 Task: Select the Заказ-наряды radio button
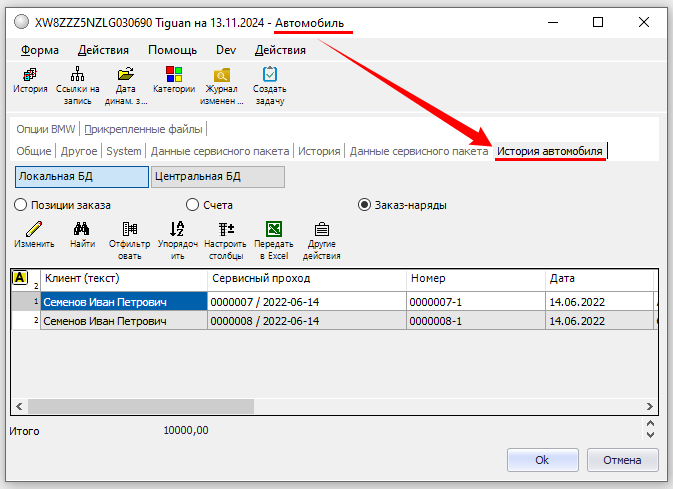point(365,205)
